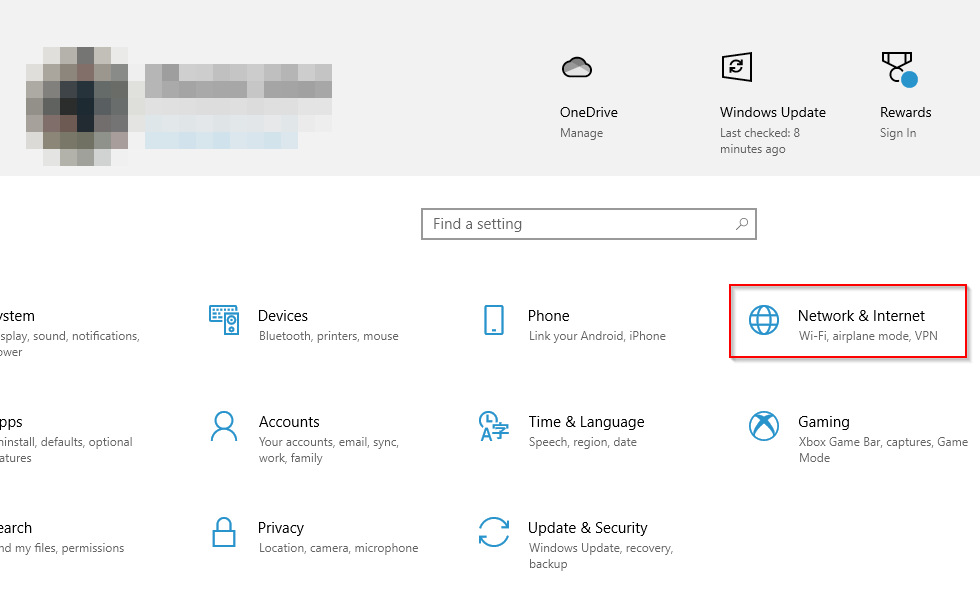Click the Update & Security arrows icon

(x=494, y=532)
